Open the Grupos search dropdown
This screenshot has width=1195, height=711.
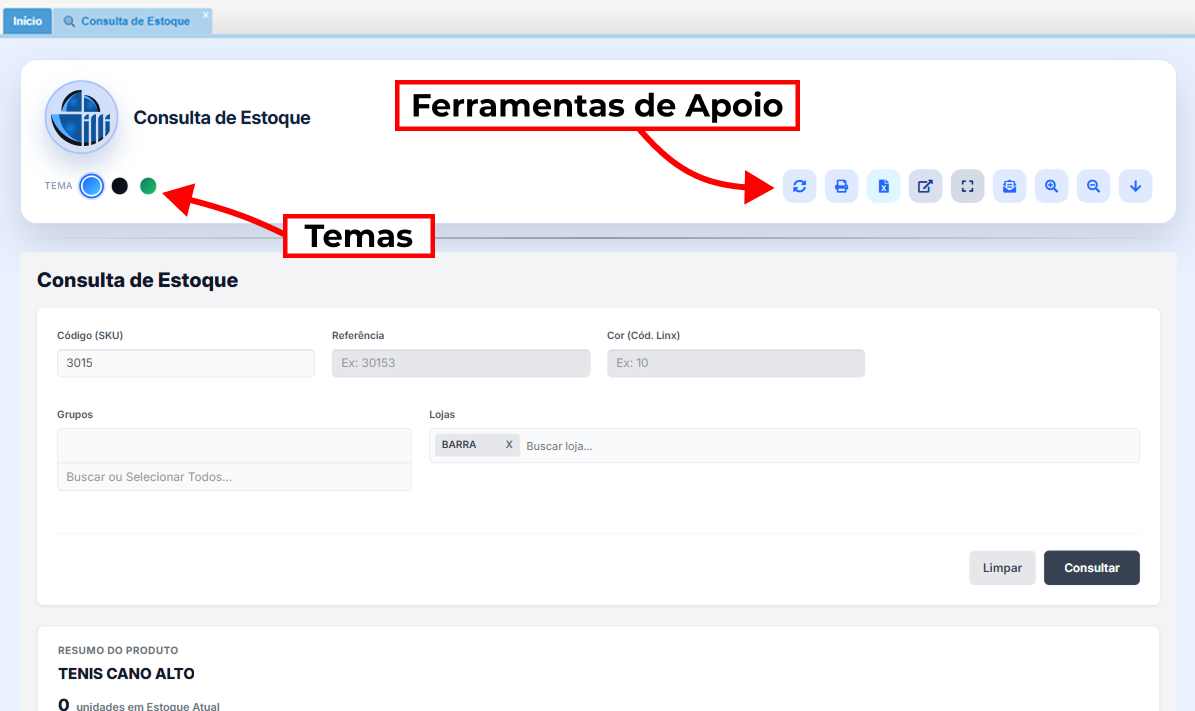(x=234, y=477)
